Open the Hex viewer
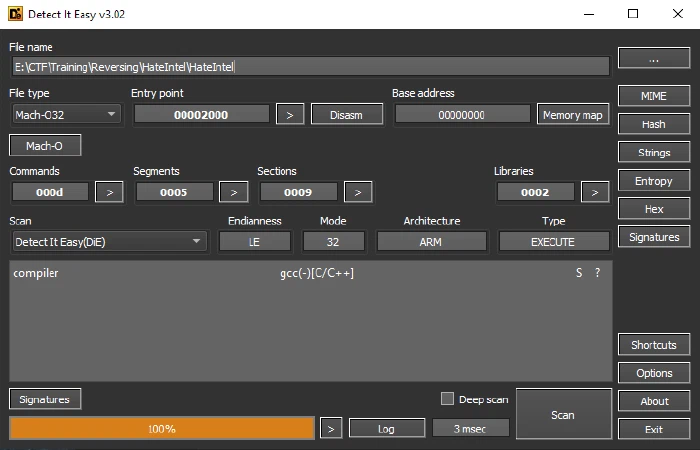The width and height of the screenshot is (700, 450). point(654,209)
